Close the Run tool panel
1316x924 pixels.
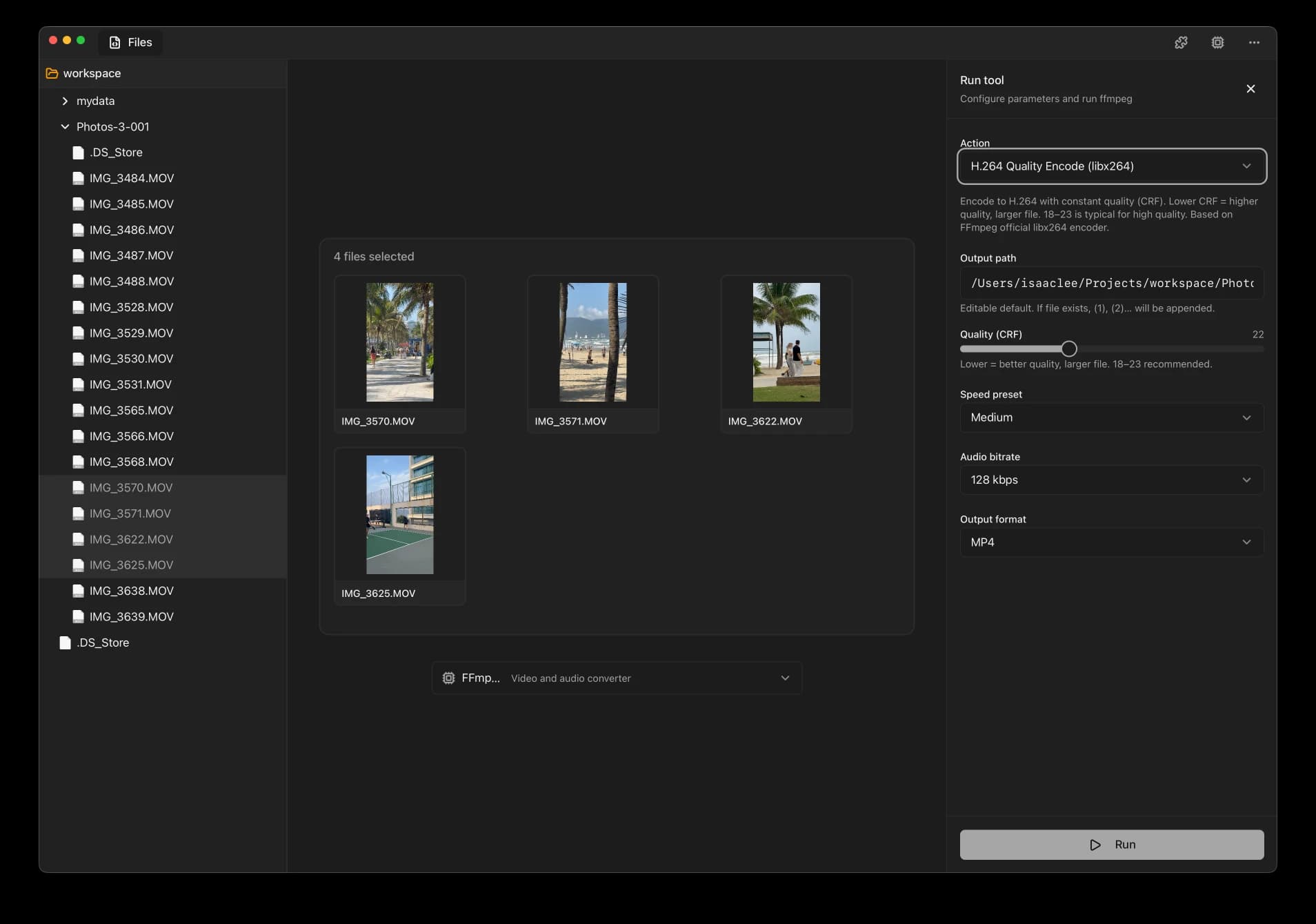(x=1250, y=88)
